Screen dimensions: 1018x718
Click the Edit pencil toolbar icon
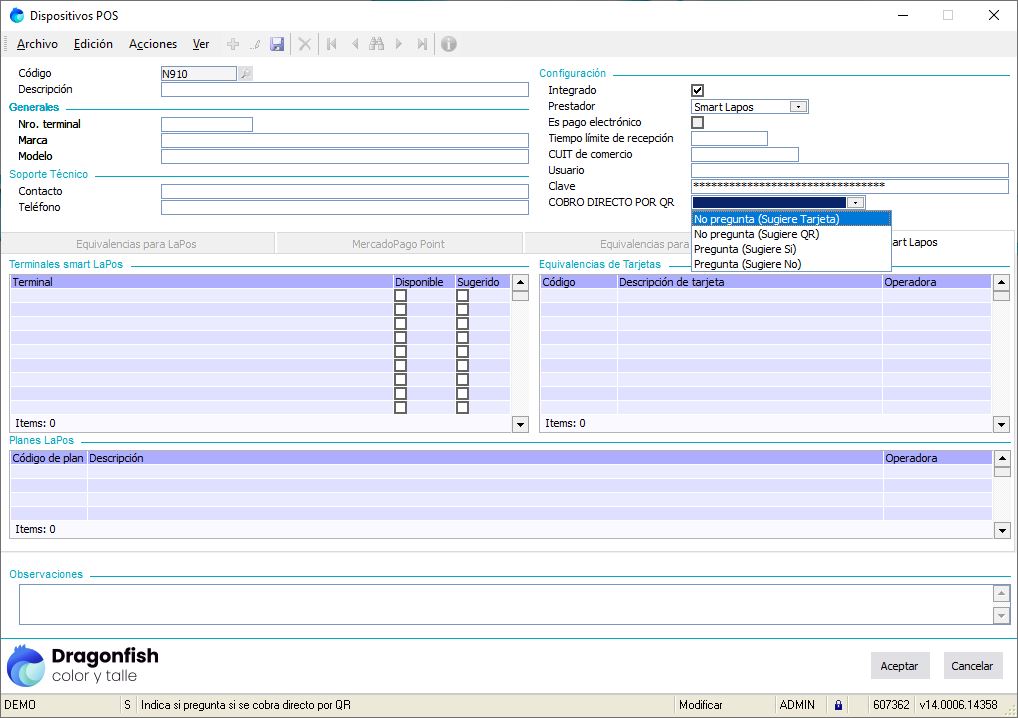(x=256, y=44)
